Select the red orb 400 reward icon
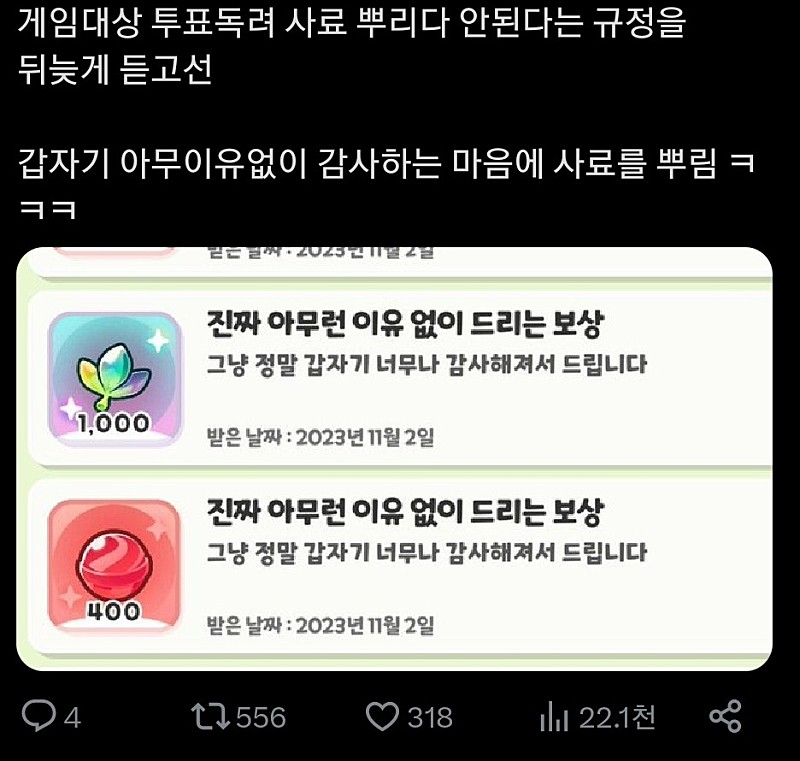800x761 pixels. (x=115, y=568)
